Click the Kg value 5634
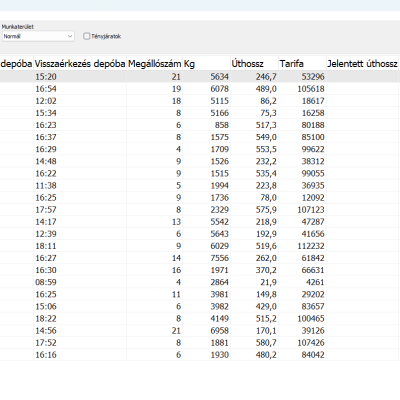The height and width of the screenshot is (400, 400). point(220,77)
